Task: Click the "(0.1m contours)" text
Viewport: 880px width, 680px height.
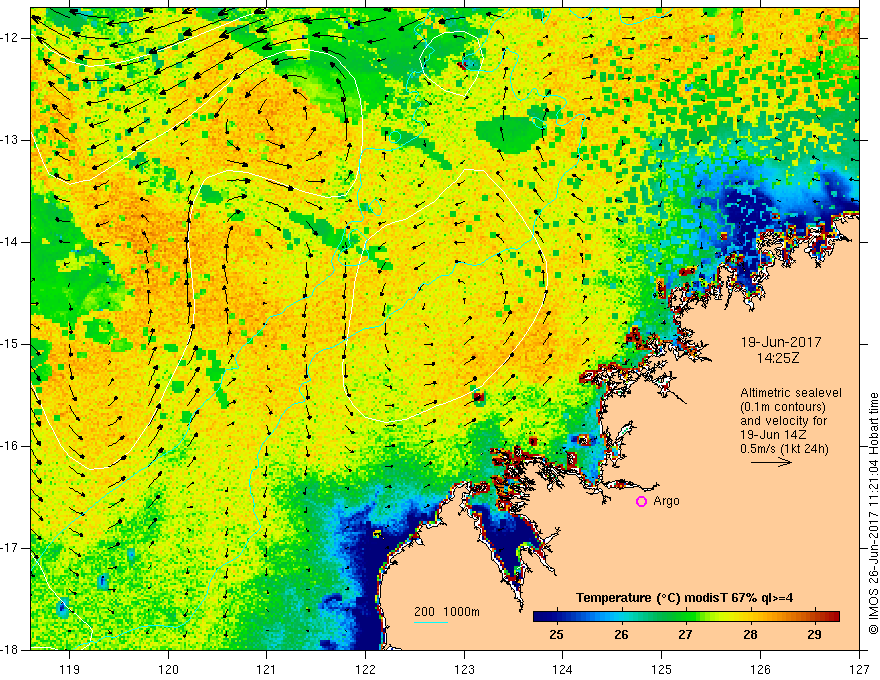Action: [x=783, y=407]
